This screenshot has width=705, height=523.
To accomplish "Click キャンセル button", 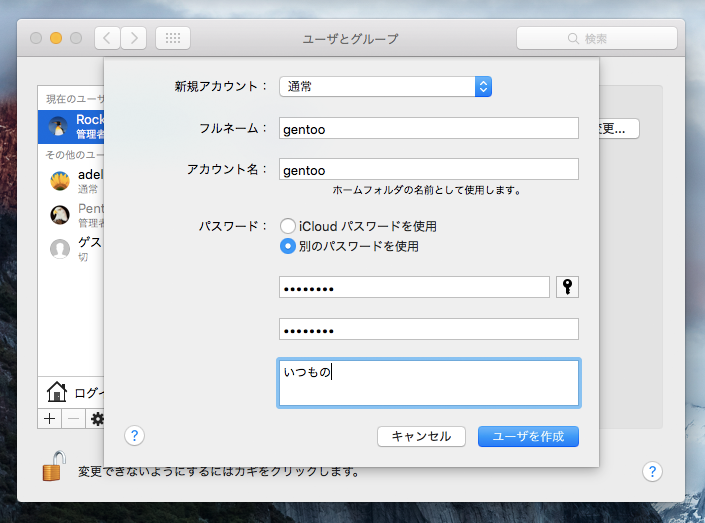I will coord(421,436).
